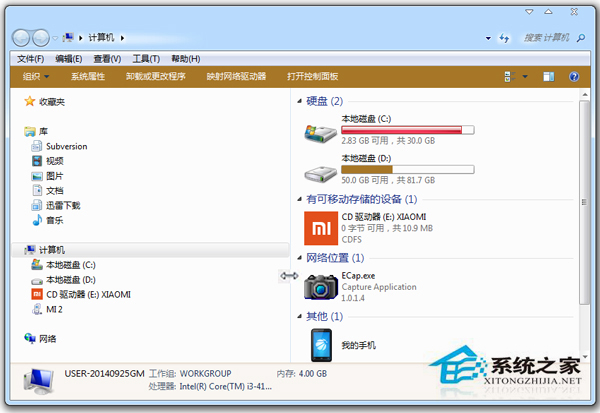Select 网络 in the navigation pane
This screenshot has height=413, width=600.
[x=41, y=339]
